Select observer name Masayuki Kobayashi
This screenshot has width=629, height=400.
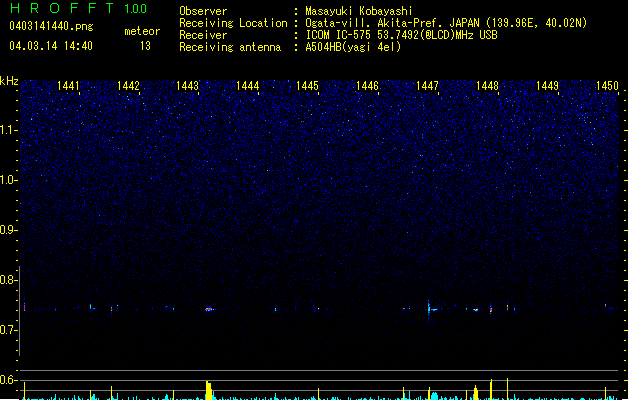pyautogui.click(x=359, y=11)
